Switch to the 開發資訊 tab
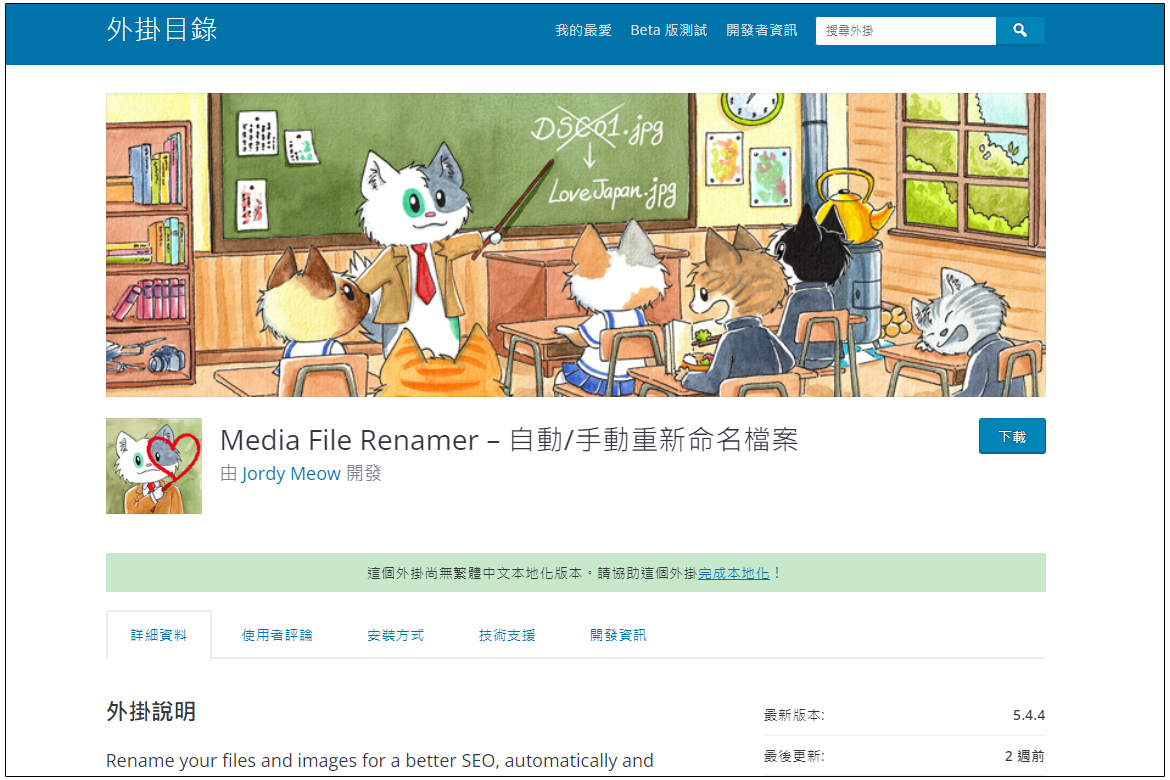Screen dimensions: 1170x780 tap(618, 635)
